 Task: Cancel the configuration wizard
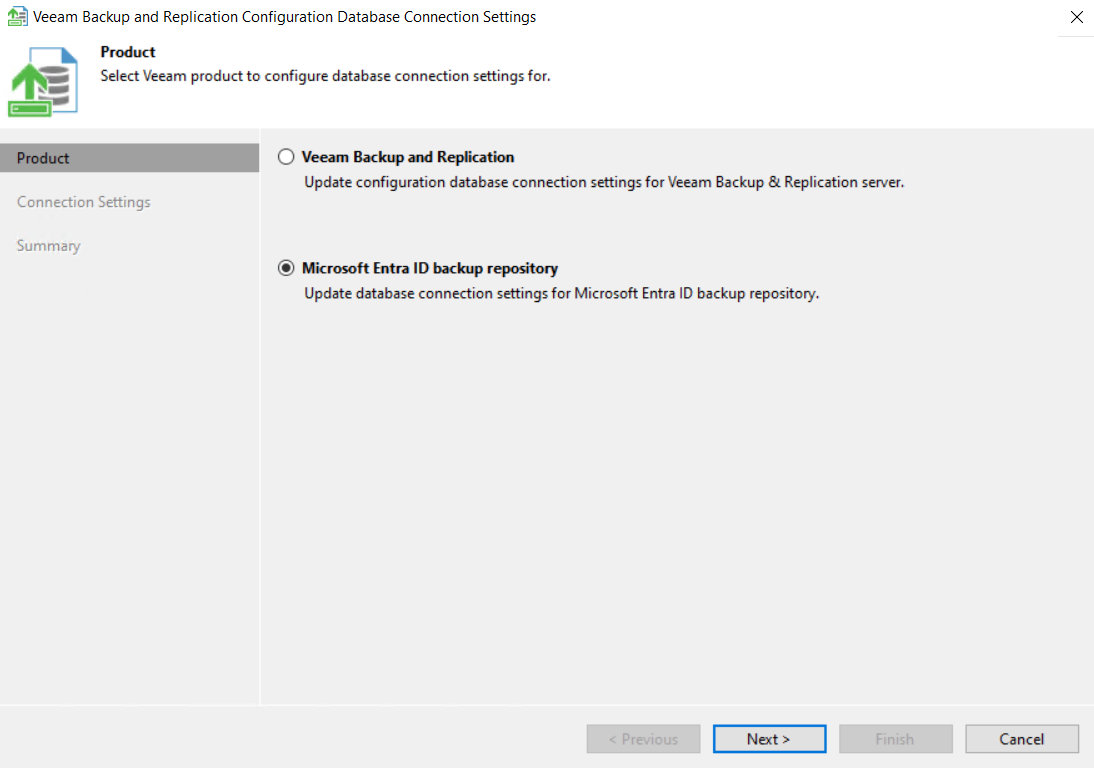click(1022, 739)
